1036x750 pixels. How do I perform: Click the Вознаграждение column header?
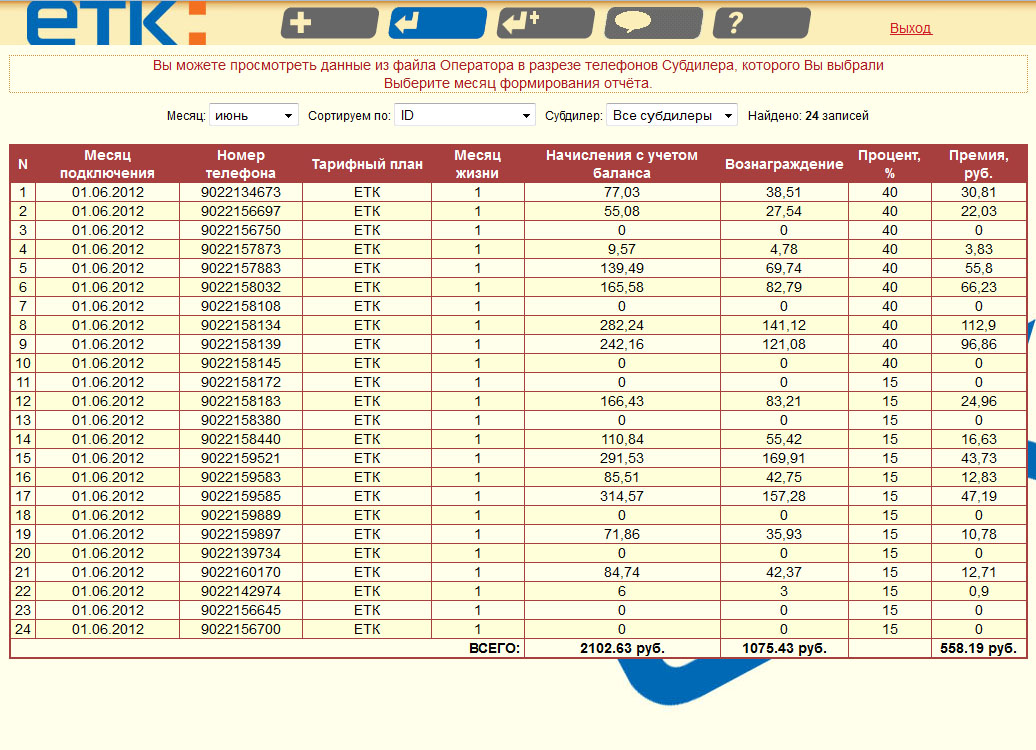coord(784,164)
